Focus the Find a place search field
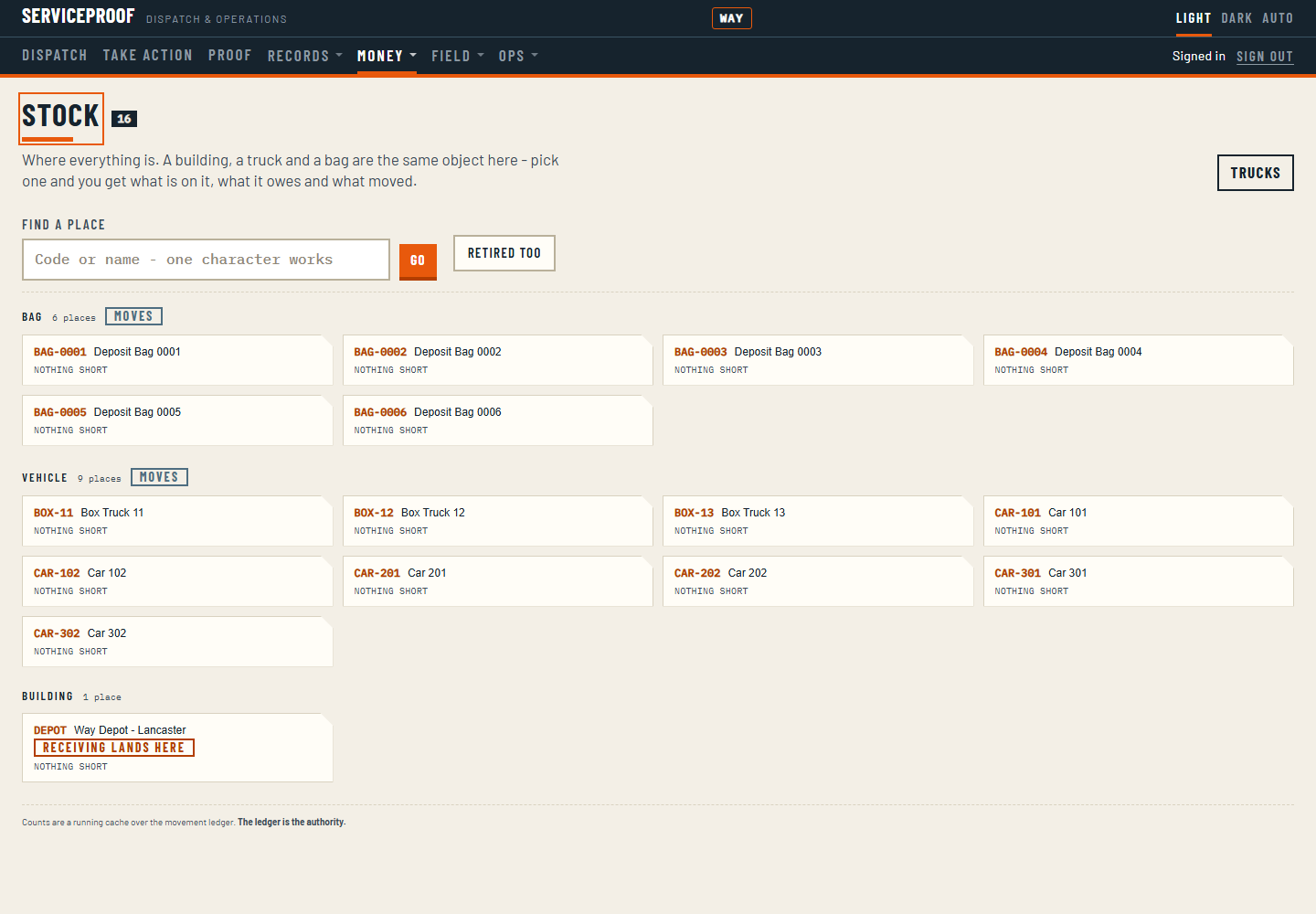The image size is (1316, 914). [x=206, y=260]
